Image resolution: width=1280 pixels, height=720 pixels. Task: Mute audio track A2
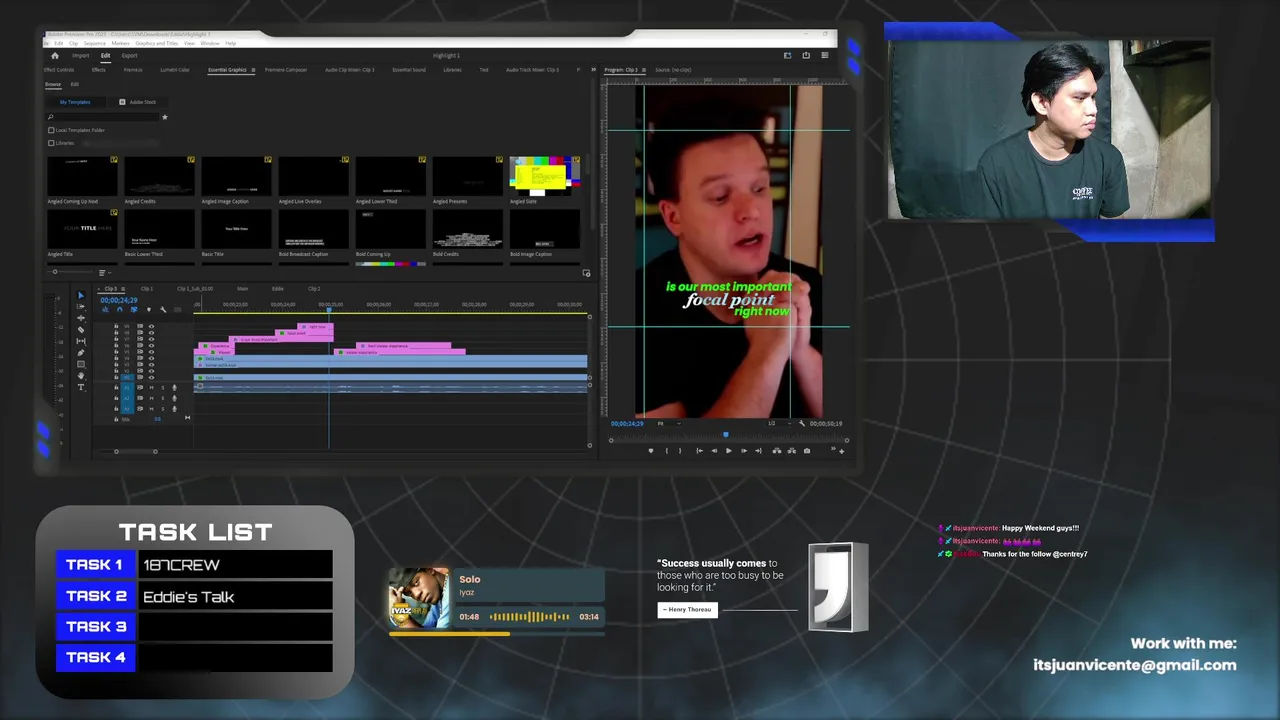pyautogui.click(x=151, y=398)
